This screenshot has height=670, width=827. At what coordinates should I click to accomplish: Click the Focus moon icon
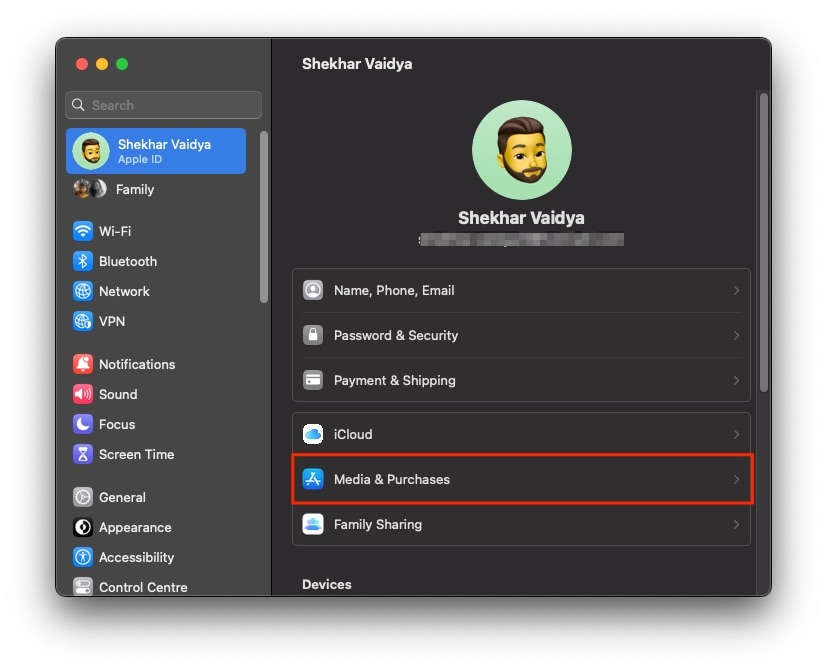(x=83, y=424)
